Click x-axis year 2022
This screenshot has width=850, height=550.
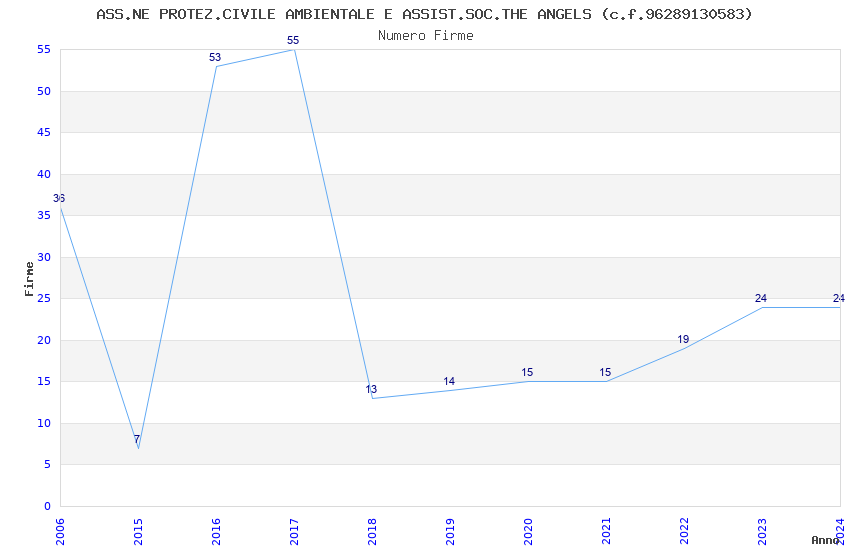click(x=685, y=531)
